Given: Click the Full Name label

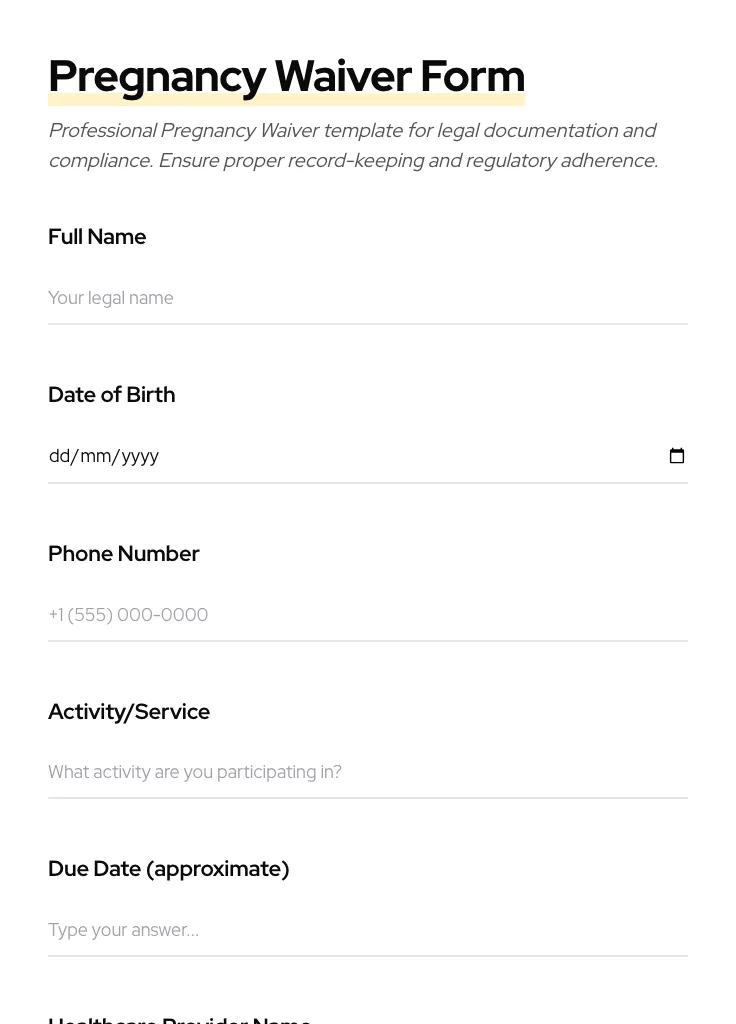Looking at the screenshot, I should tap(97, 237).
